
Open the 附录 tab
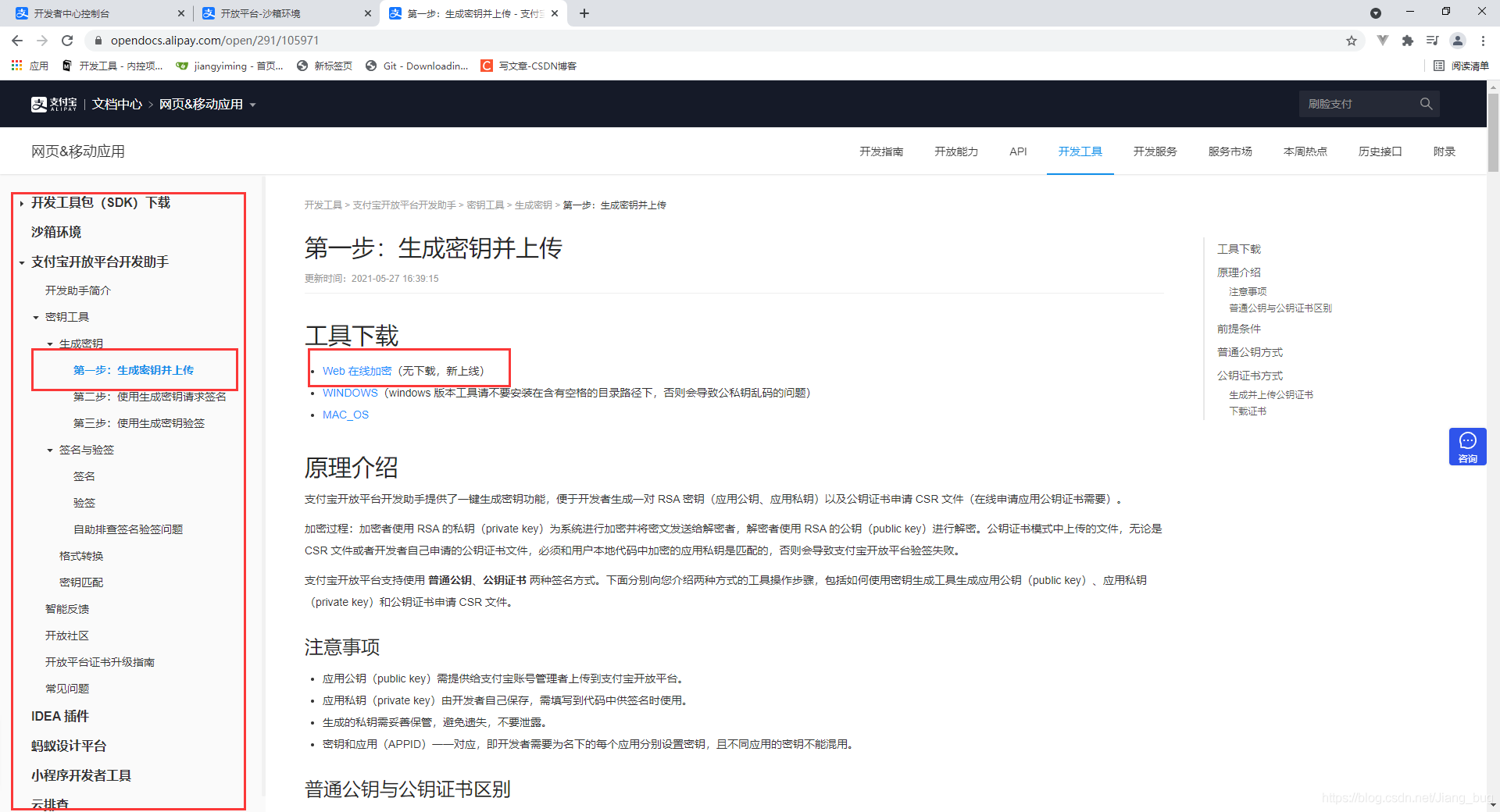click(1445, 151)
